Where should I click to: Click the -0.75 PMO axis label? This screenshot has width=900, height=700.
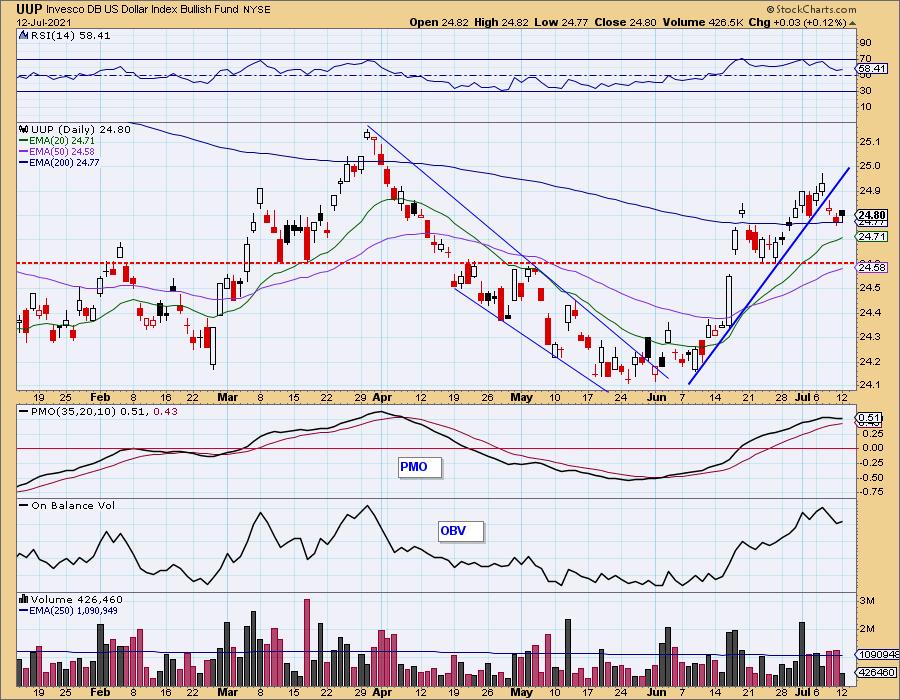(x=870, y=492)
